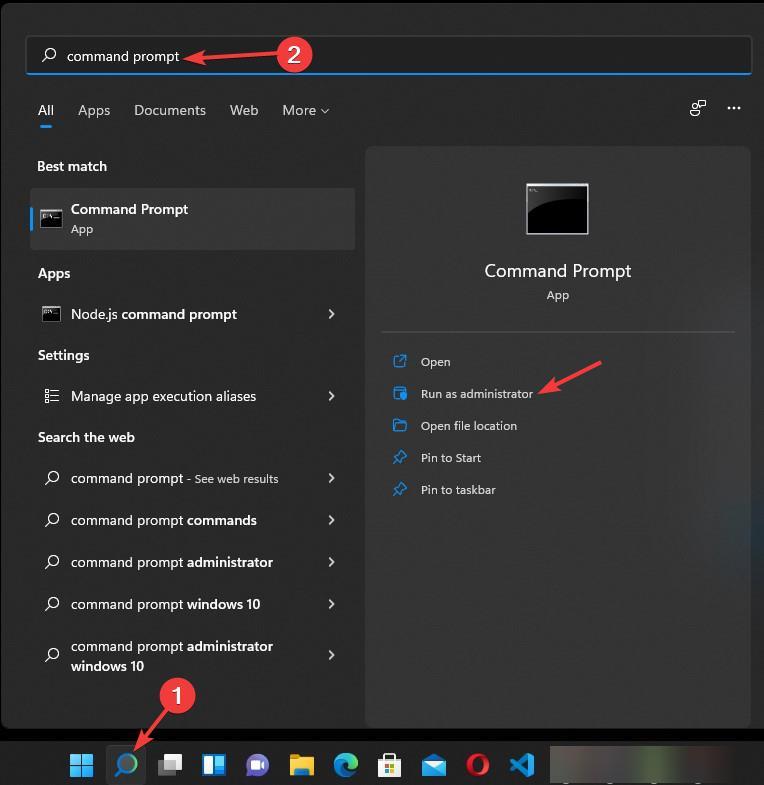Click the Pin to Start pin icon
764x785 pixels.
tap(400, 457)
